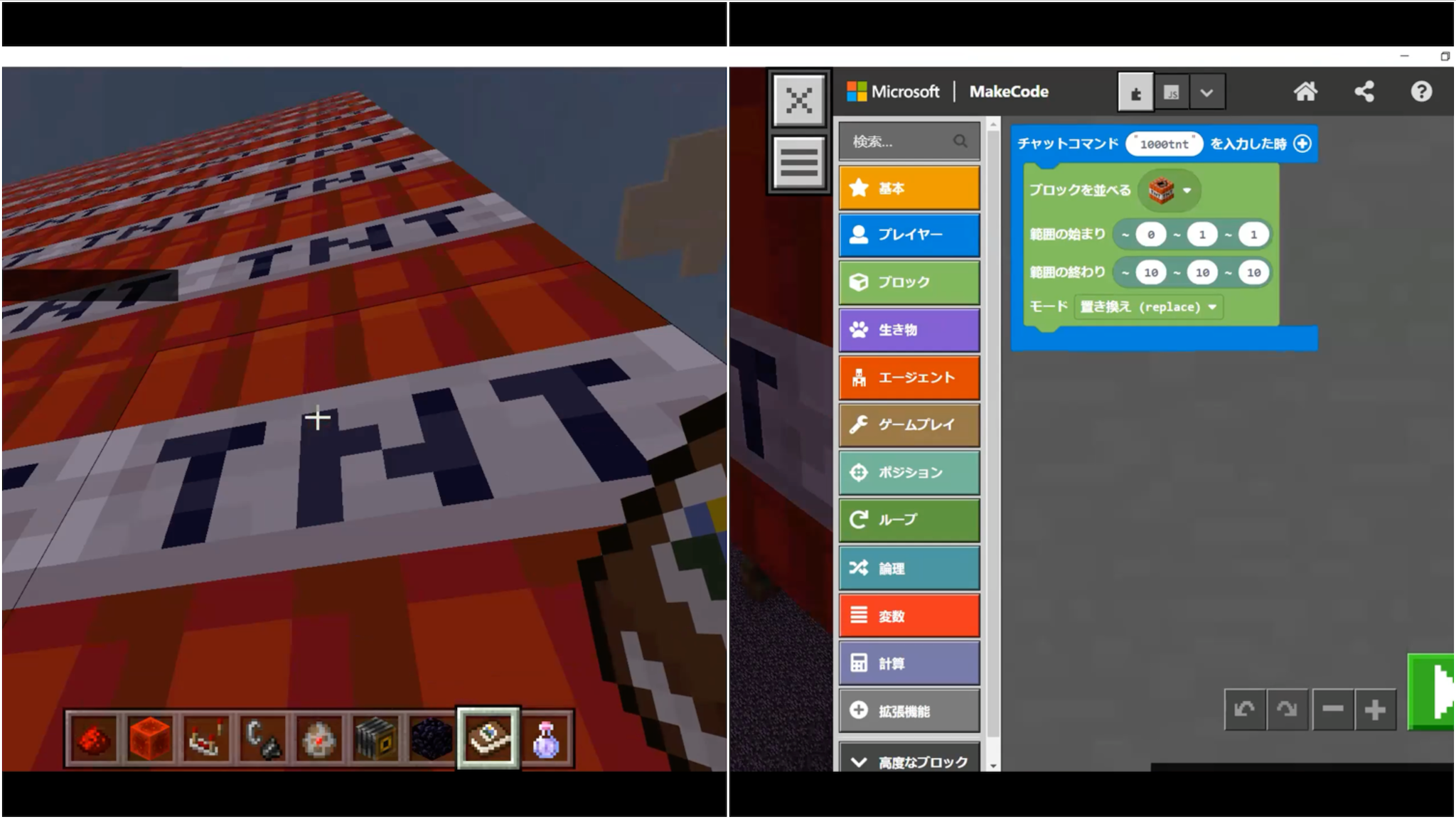This screenshot has height=819, width=1456.
Task: Open the 論理 category
Action: (909, 568)
